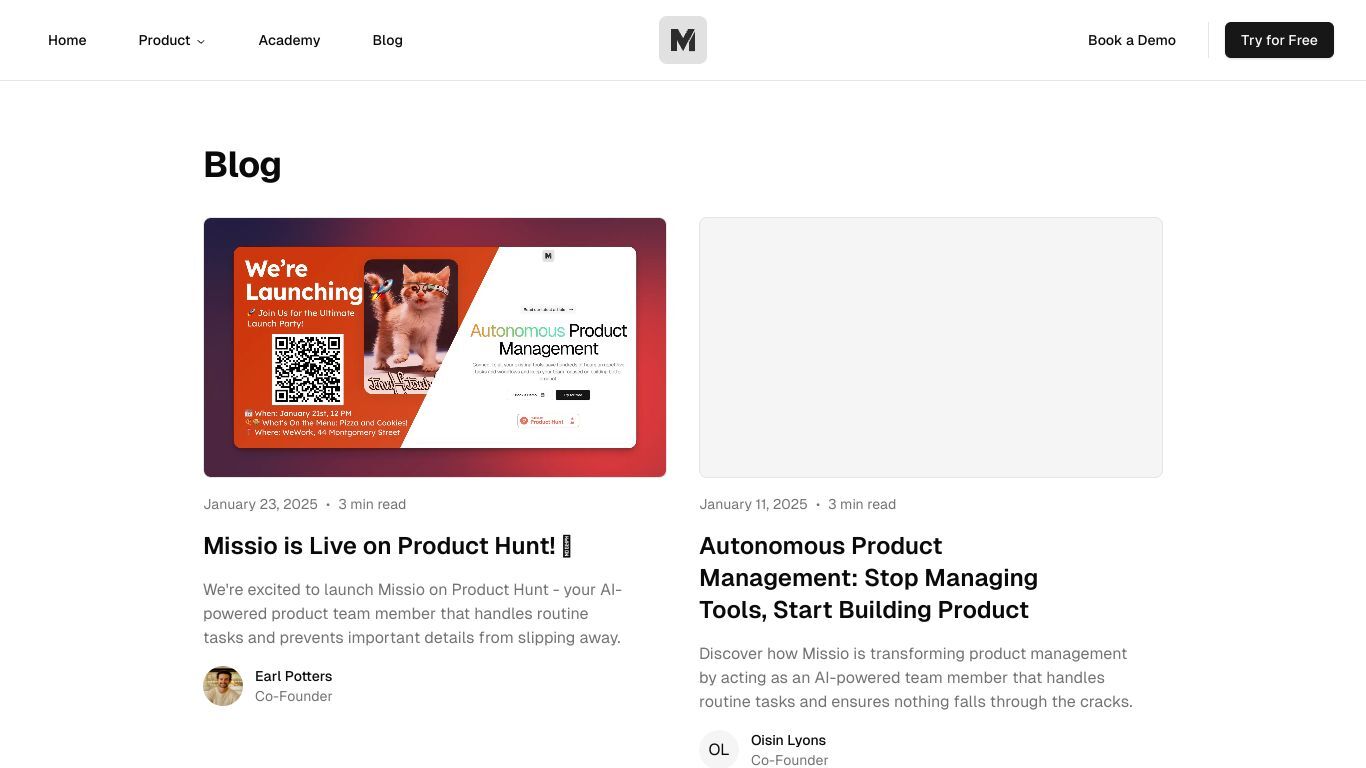Click the OL initials avatar

click(x=719, y=750)
